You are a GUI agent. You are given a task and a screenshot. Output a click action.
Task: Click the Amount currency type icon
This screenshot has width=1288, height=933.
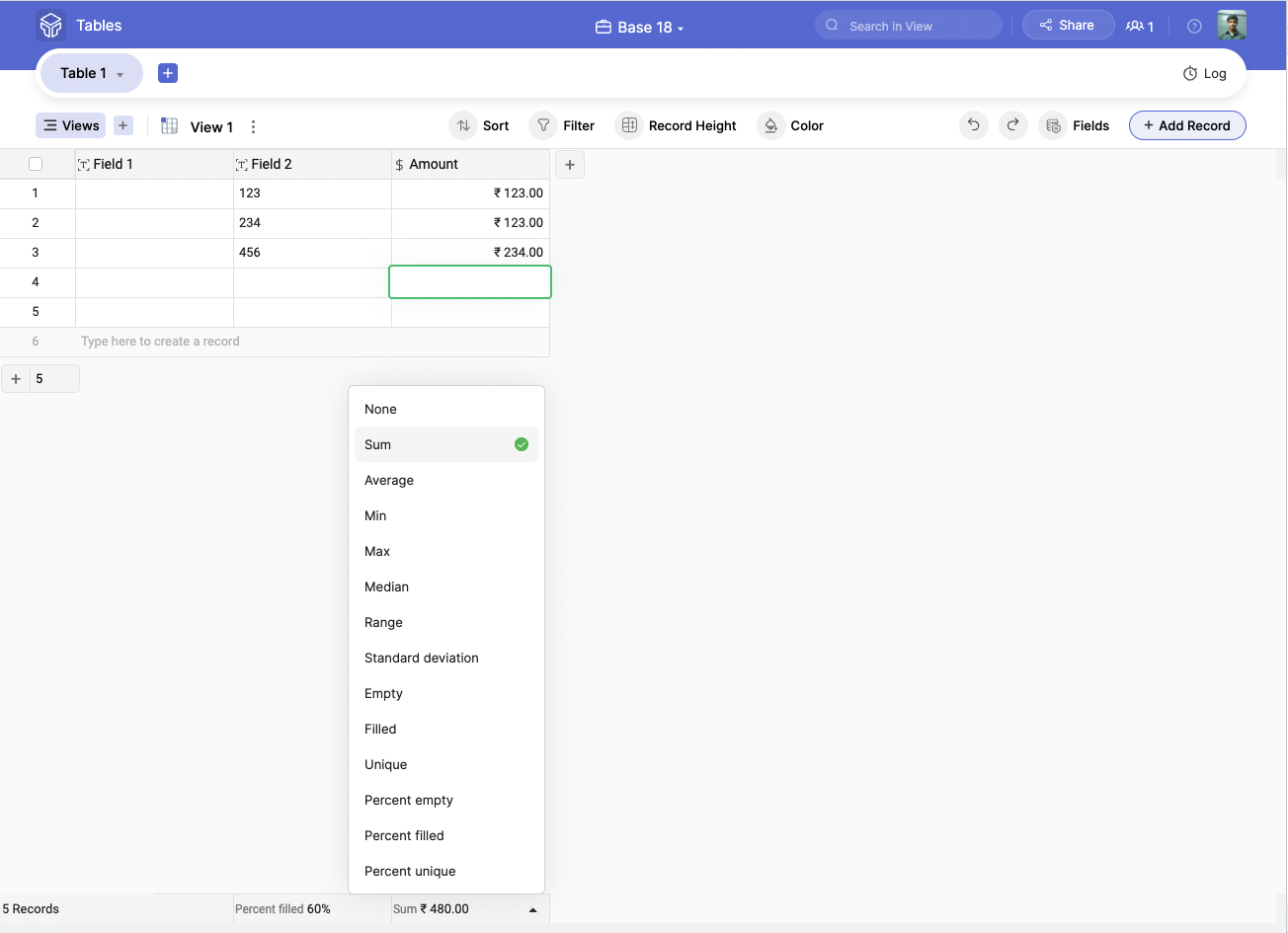click(x=399, y=165)
